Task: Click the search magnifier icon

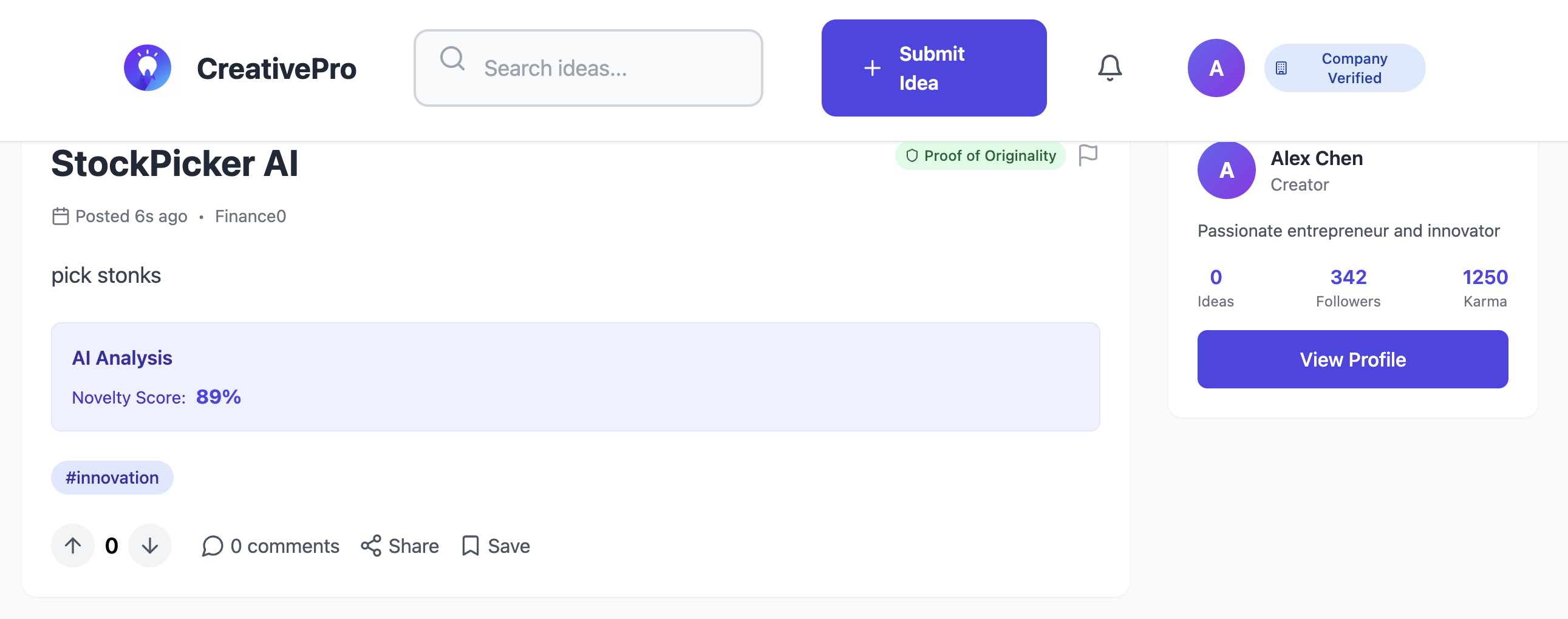Action: click(452, 59)
